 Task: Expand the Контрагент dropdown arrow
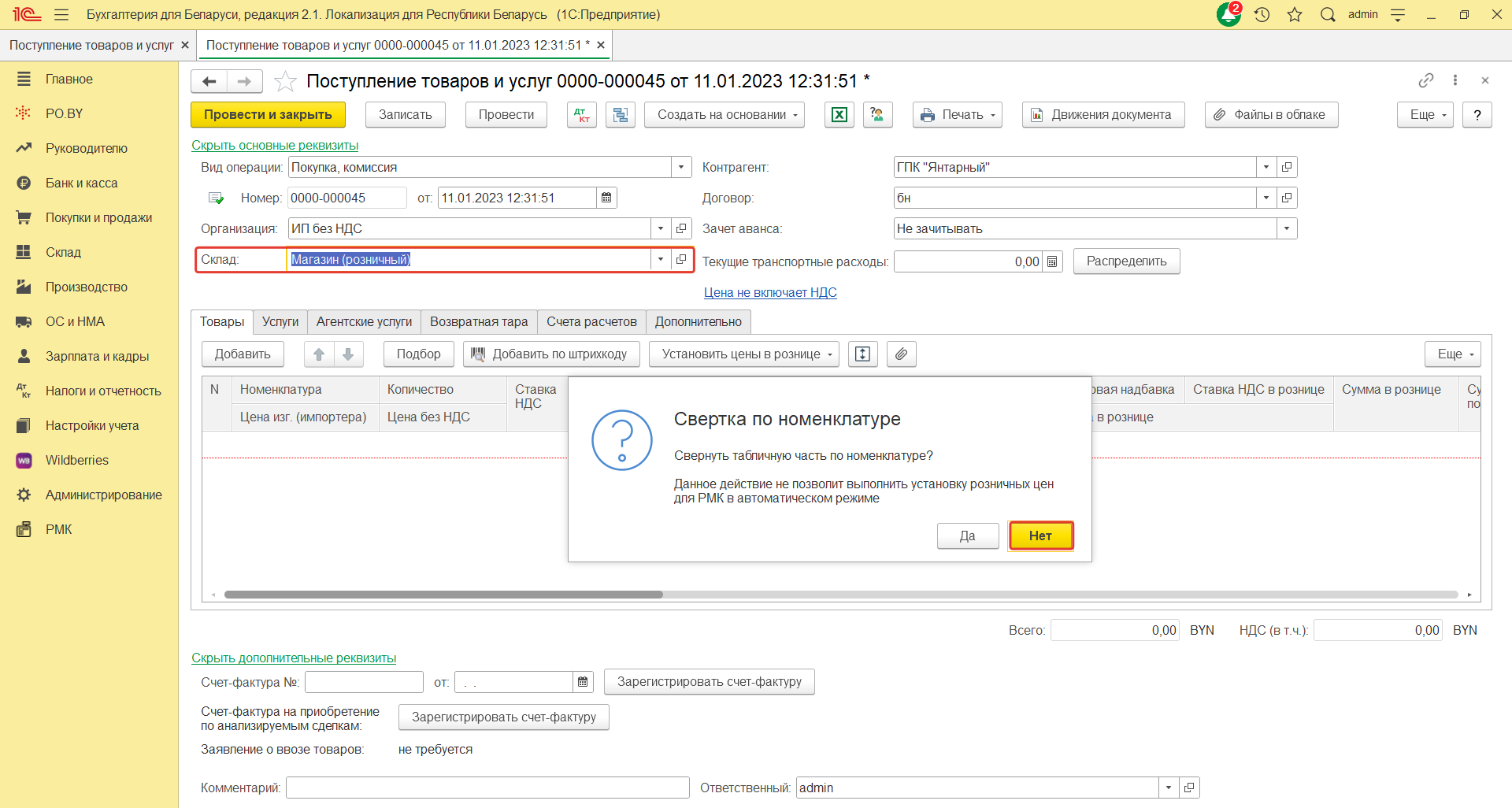1266,167
